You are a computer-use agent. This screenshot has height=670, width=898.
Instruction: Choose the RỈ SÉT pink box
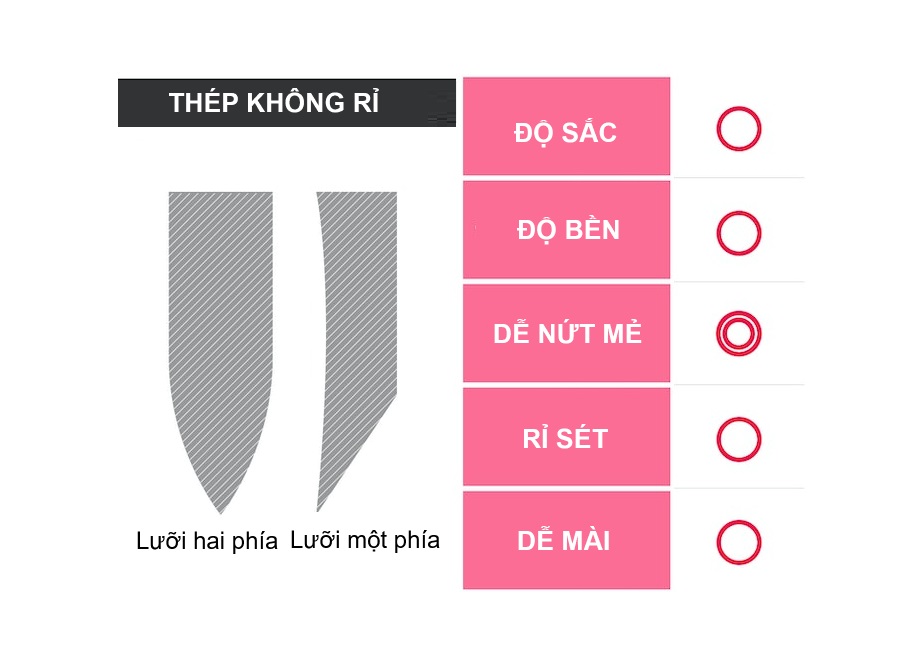point(566,438)
